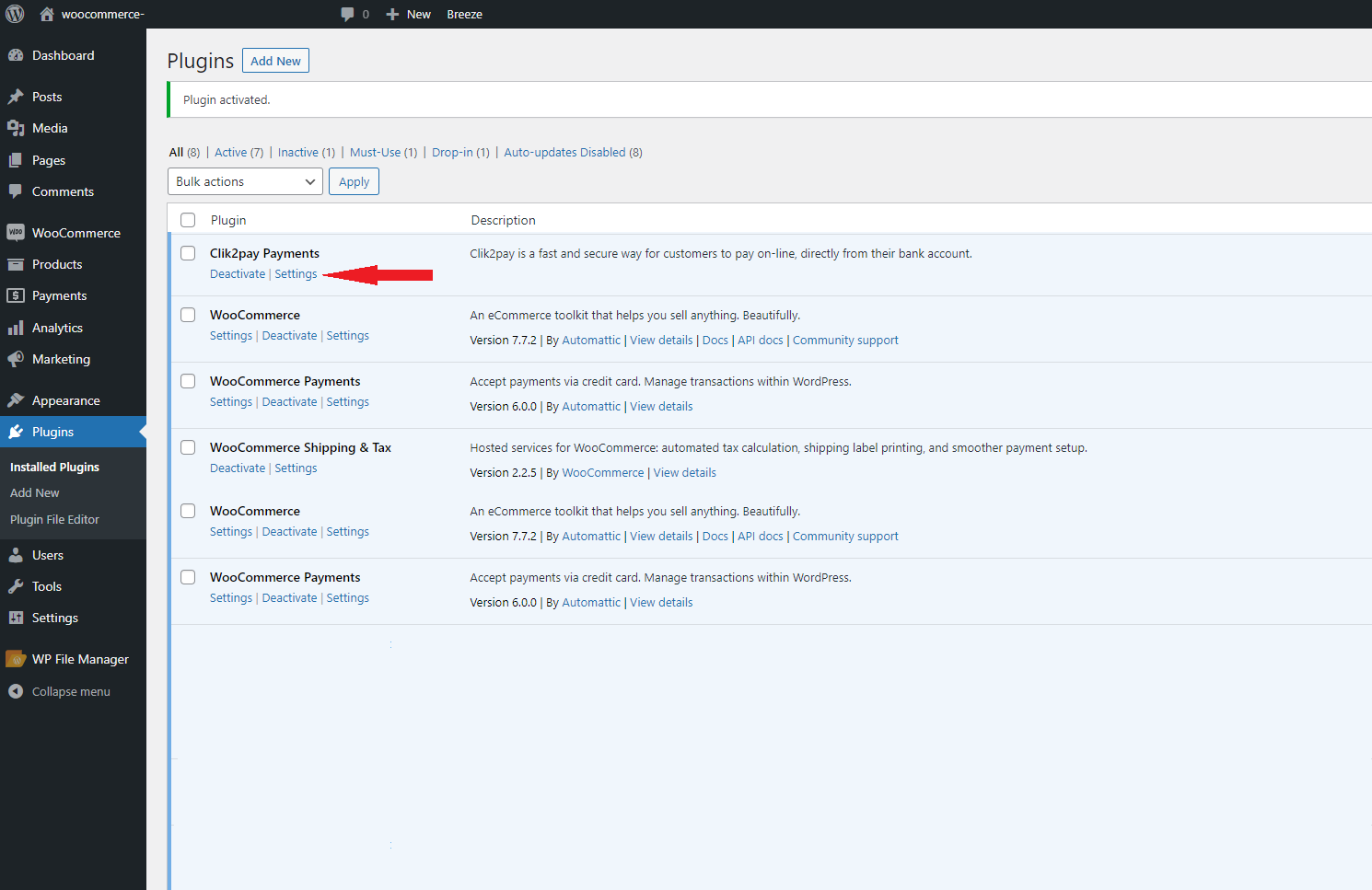Tick the first WooCommerce Payments checkbox
This screenshot has width=1372, height=890.
click(x=188, y=381)
